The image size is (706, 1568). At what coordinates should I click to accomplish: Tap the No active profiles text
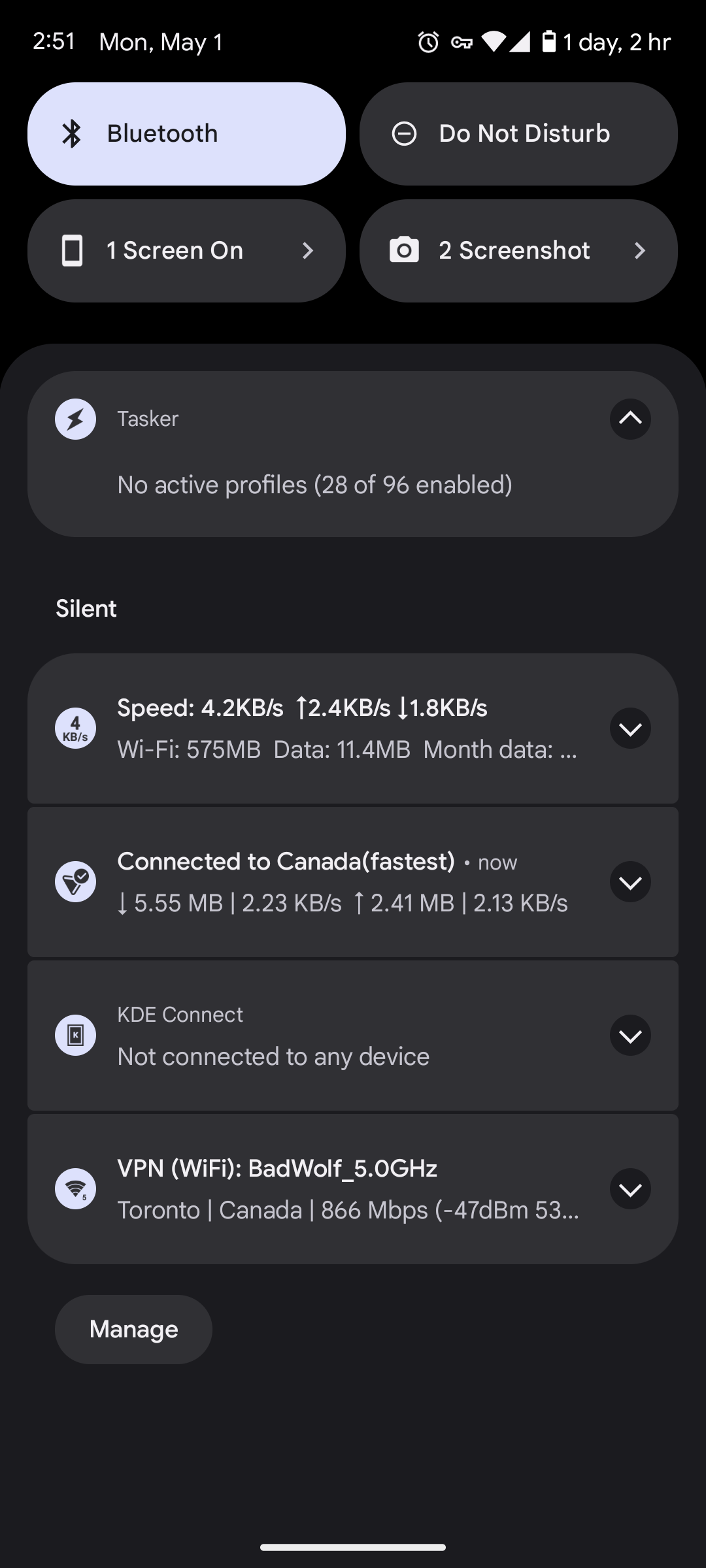314,485
